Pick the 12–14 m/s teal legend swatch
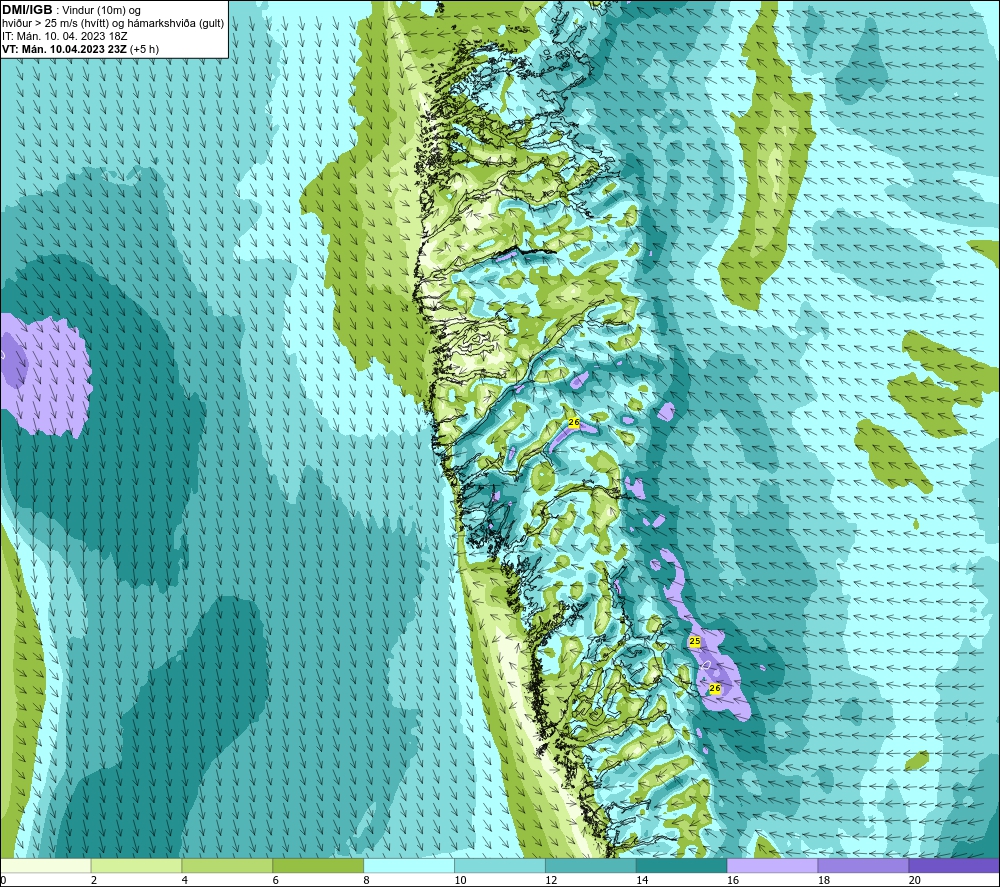This screenshot has width=1000, height=887. pyautogui.click(x=591, y=865)
